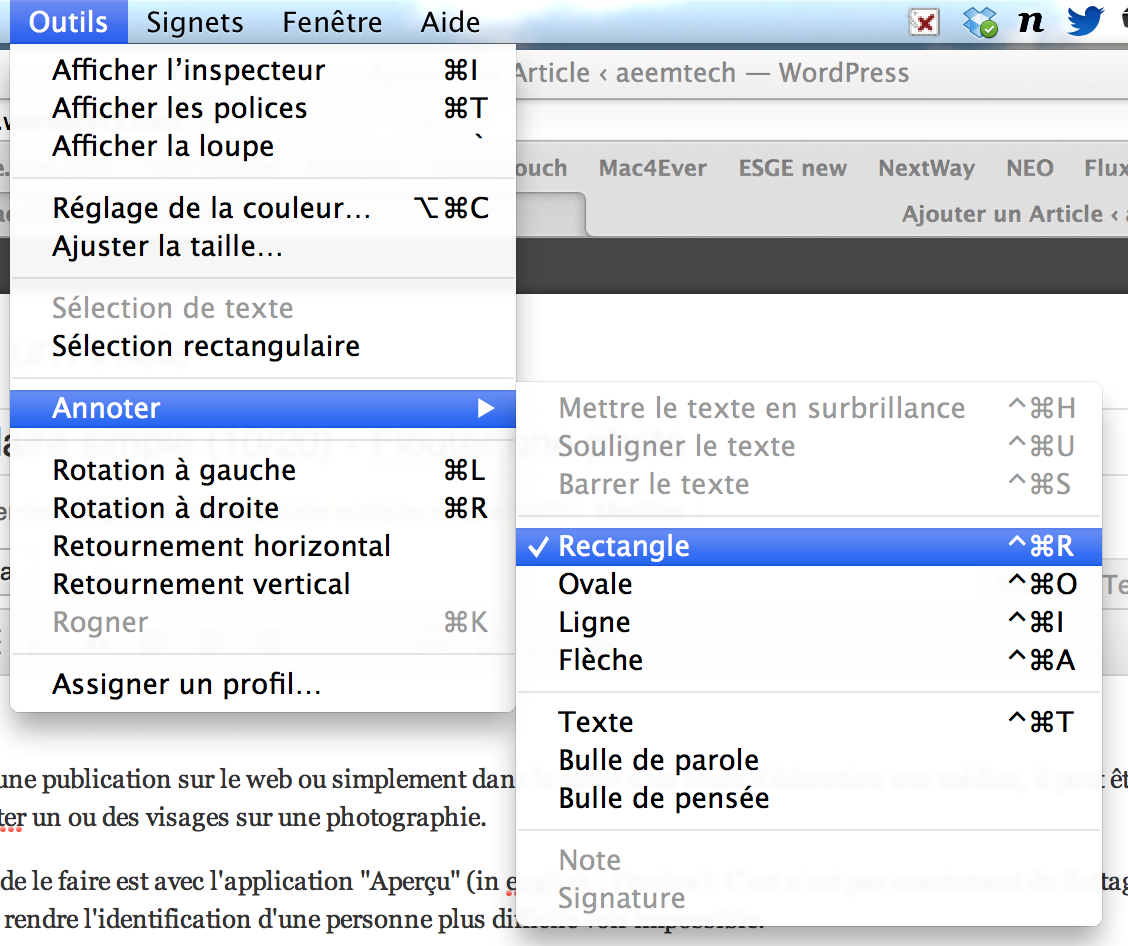The image size is (1128, 946).
Task: Click Assigner un profil
Action: (x=187, y=685)
